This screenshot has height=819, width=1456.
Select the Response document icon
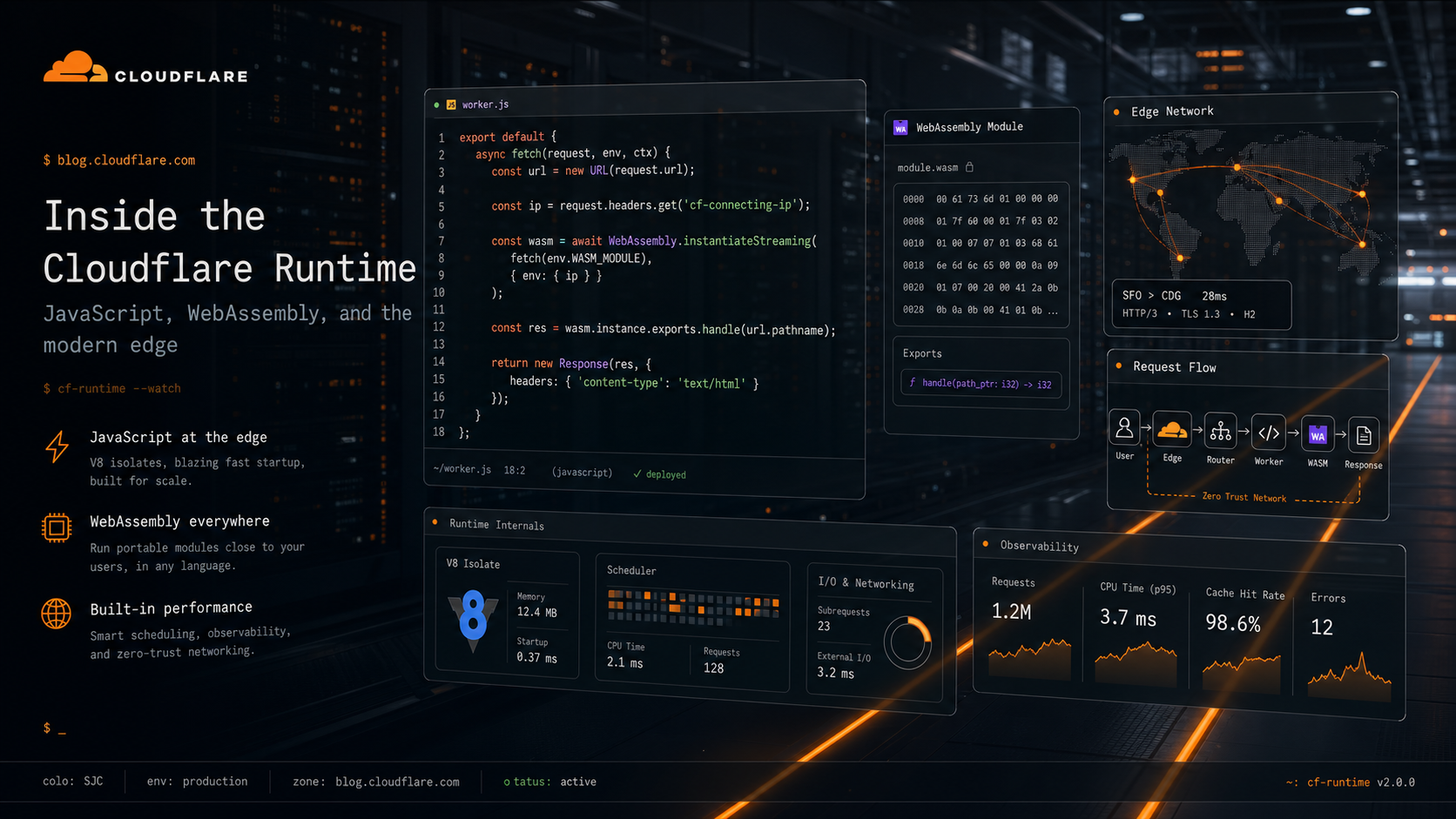coord(1364,436)
